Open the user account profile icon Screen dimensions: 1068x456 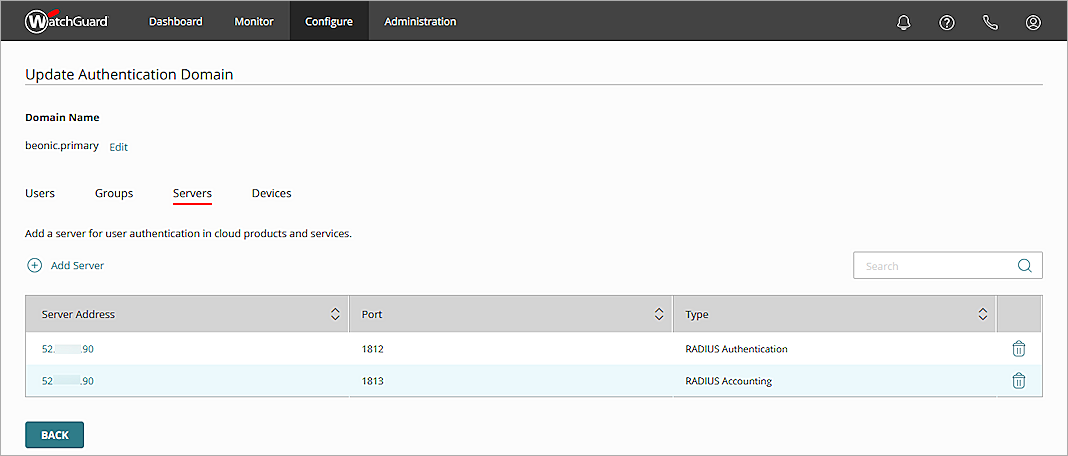(1033, 22)
